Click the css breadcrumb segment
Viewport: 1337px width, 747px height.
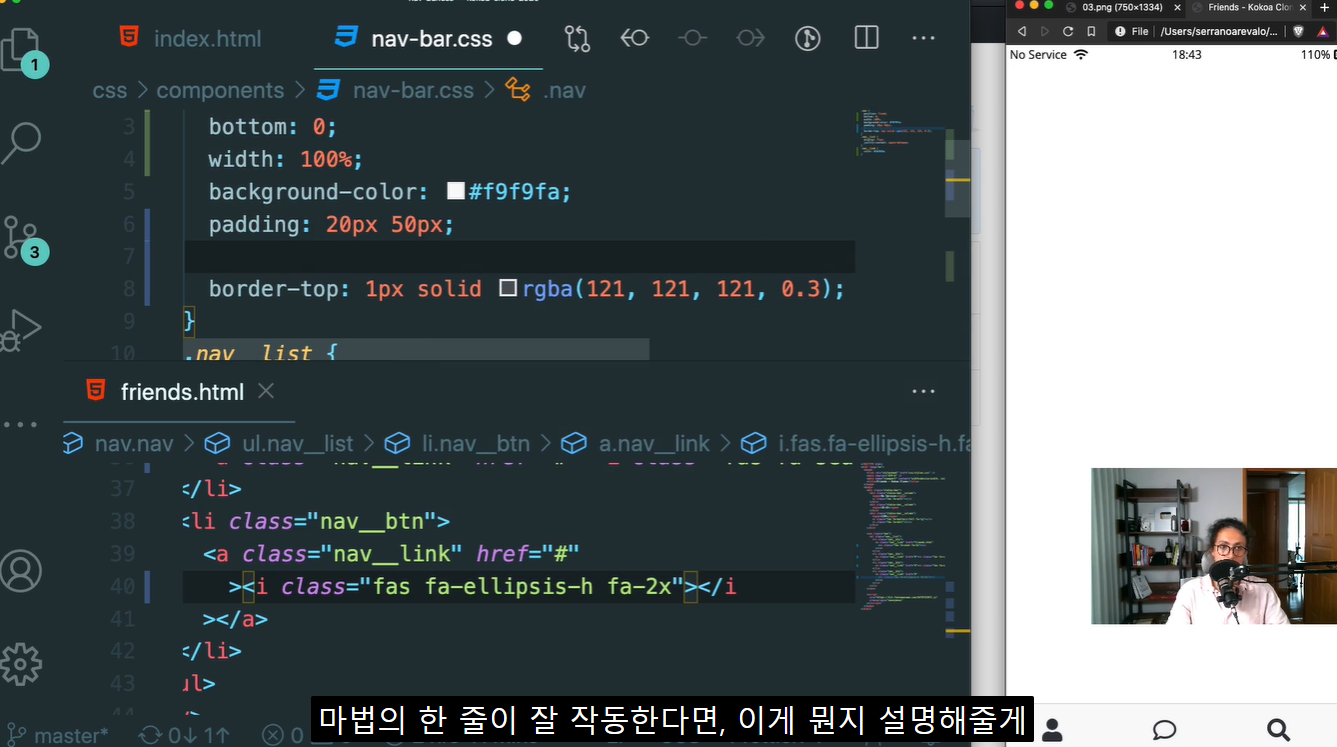pos(110,90)
